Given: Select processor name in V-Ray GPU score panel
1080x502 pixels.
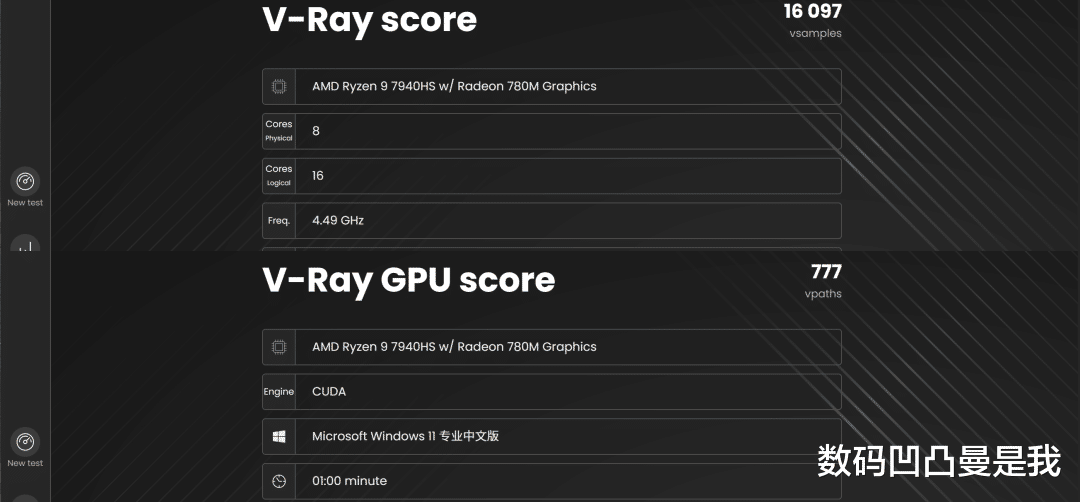Looking at the screenshot, I should [x=454, y=346].
